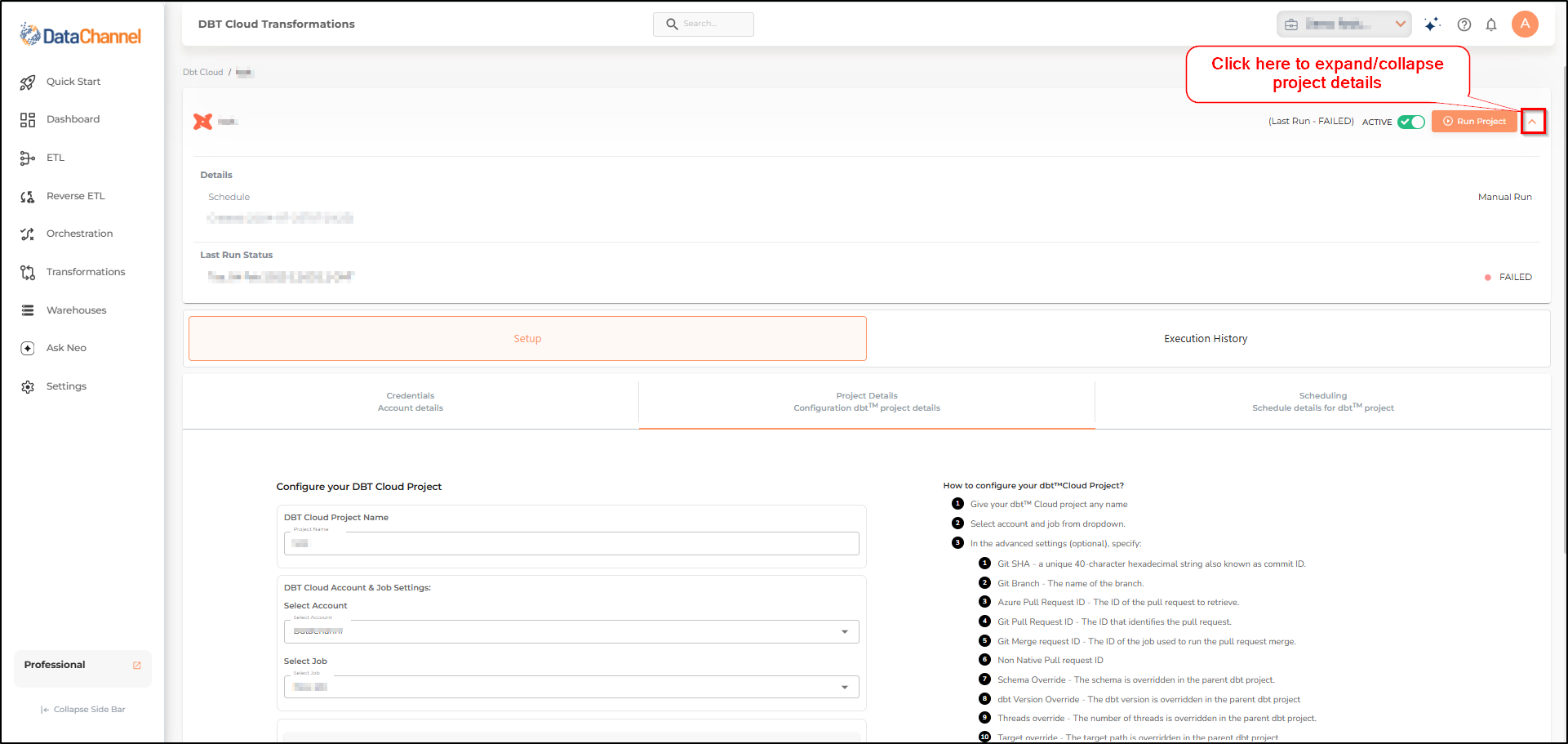Click the Dashboard grid icon
The height and width of the screenshot is (744, 1568).
coord(28,120)
